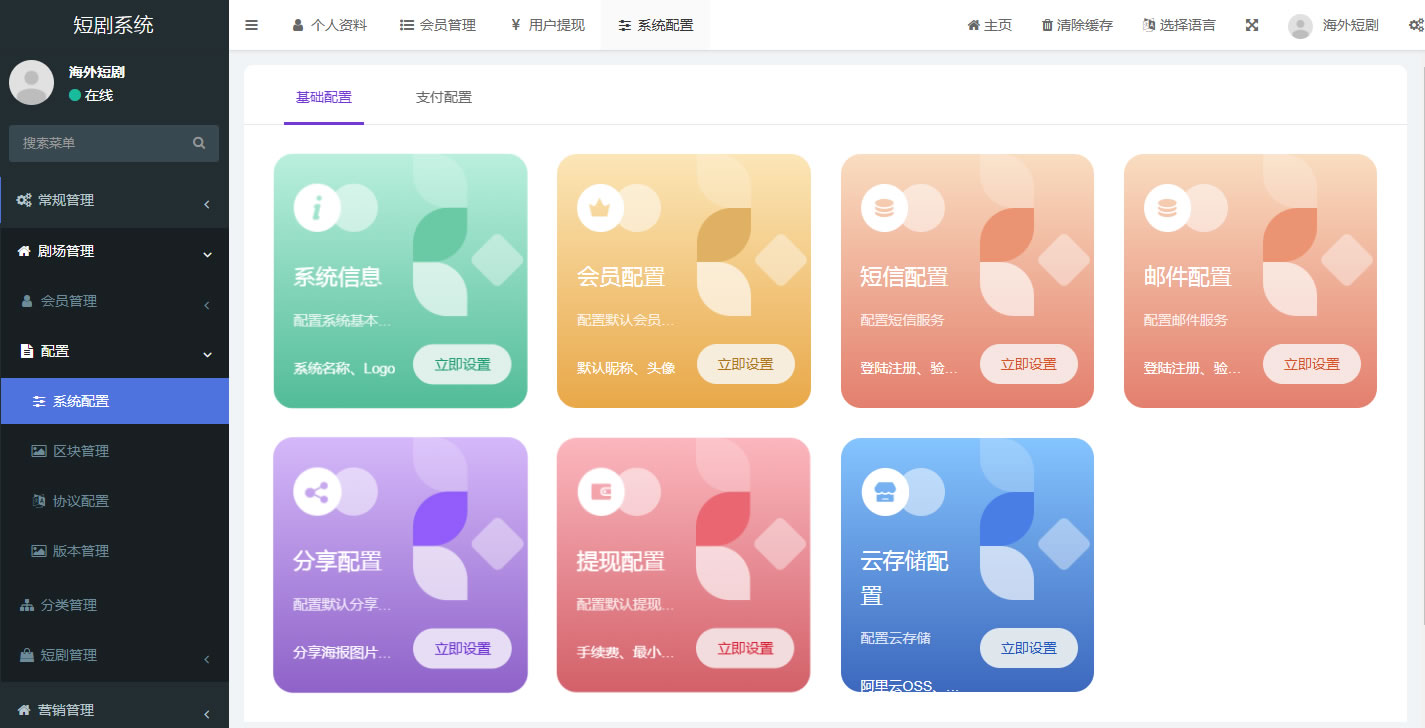Click the info icon on 系统信息 card
The width and height of the screenshot is (1425, 728).
tap(317, 208)
